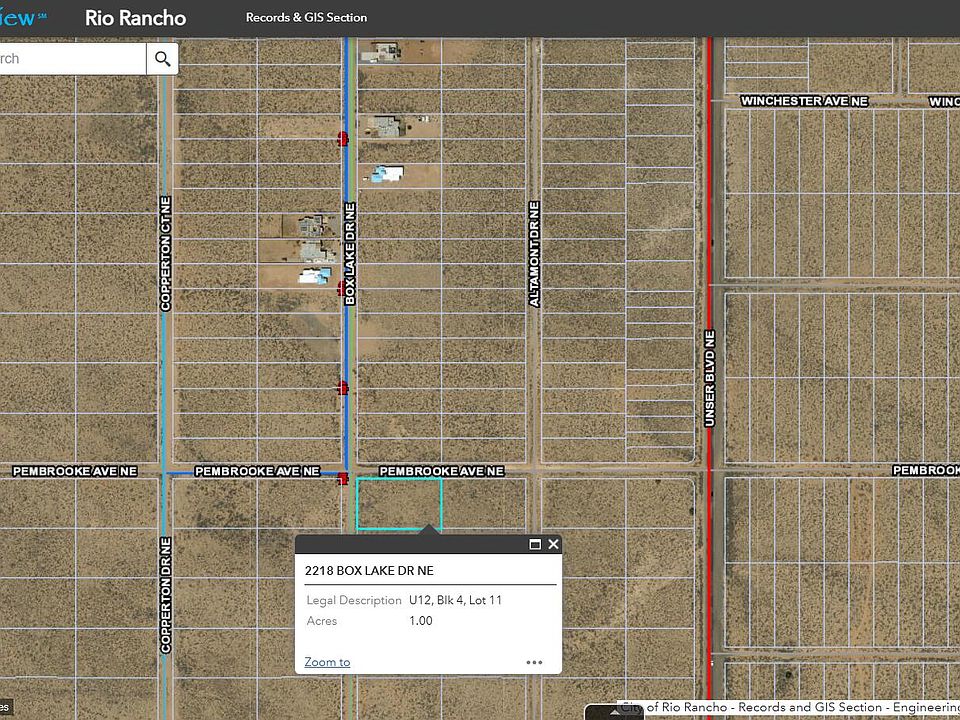Click legal description value U12, Blk 4, Lot 11
Image resolution: width=960 pixels, height=720 pixels.
pos(456,600)
